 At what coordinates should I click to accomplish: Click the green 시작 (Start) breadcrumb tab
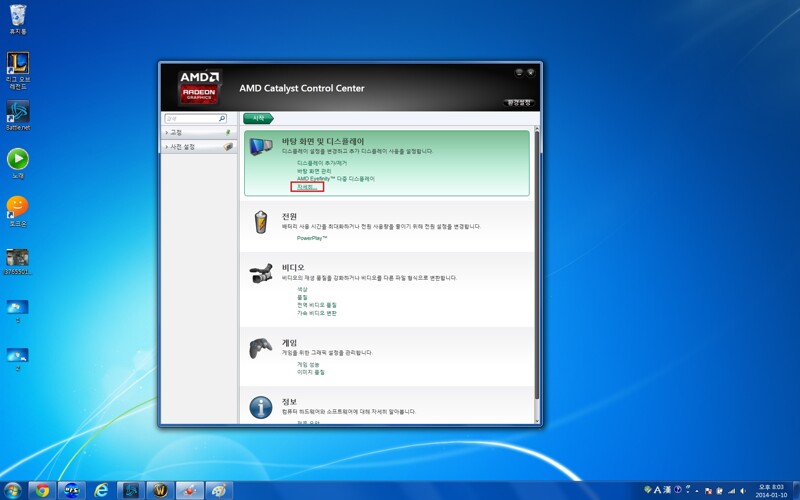258,118
